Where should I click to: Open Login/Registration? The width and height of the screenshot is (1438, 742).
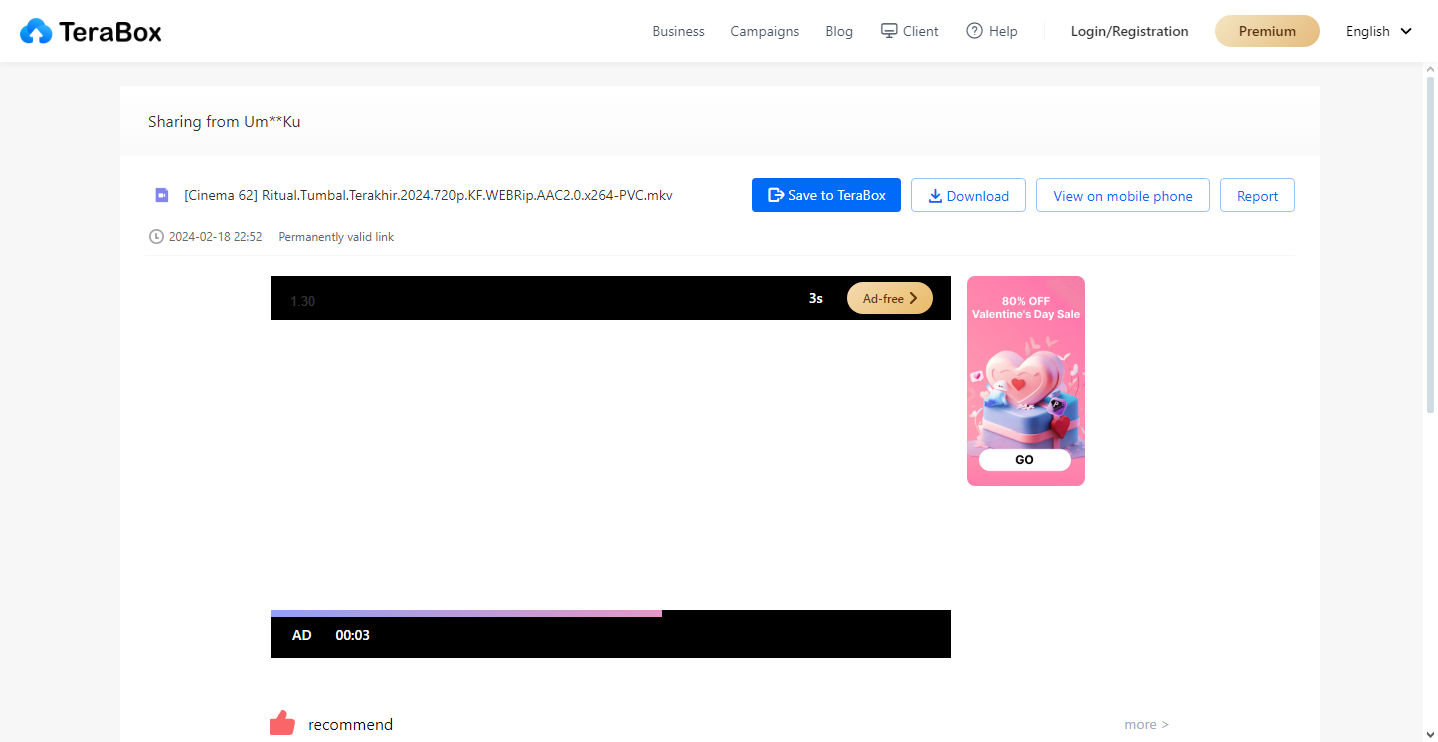pyautogui.click(x=1129, y=30)
